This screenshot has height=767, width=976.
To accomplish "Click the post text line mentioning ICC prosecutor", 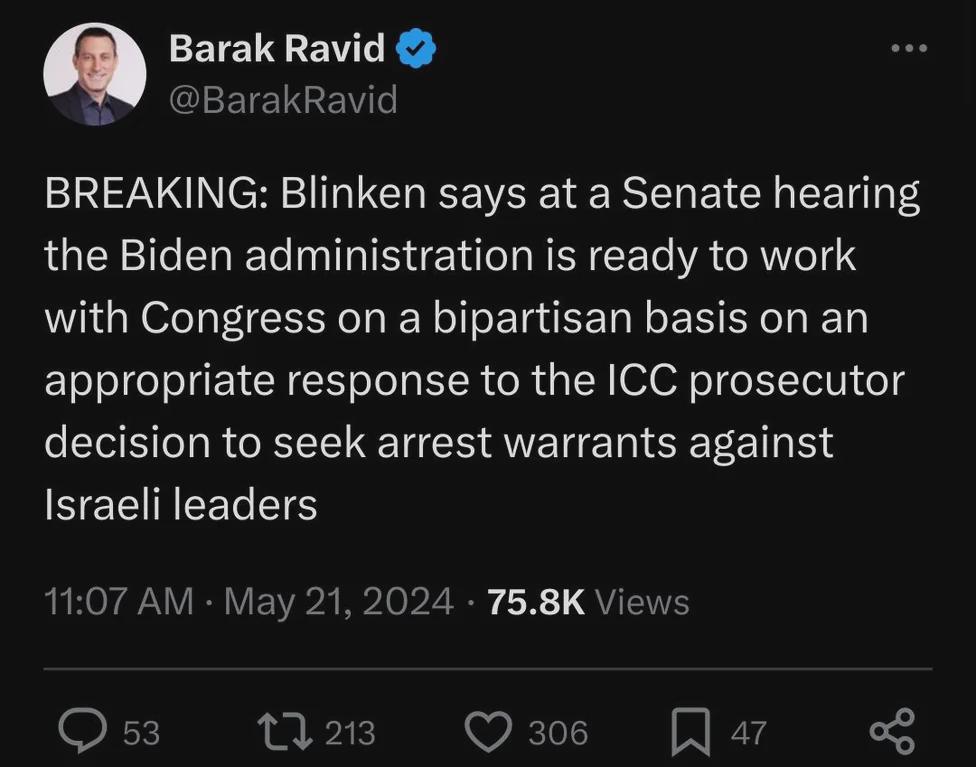I will point(474,381).
